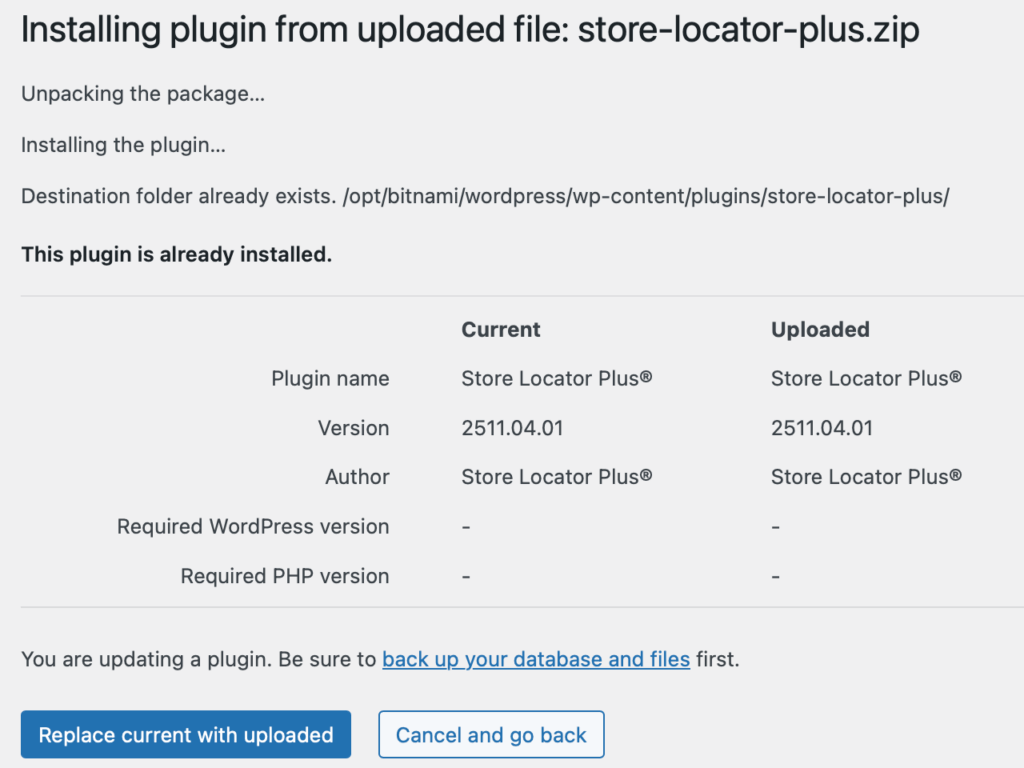The width and height of the screenshot is (1024, 768).
Task: Click the Plugin name row label
Action: click(330, 379)
